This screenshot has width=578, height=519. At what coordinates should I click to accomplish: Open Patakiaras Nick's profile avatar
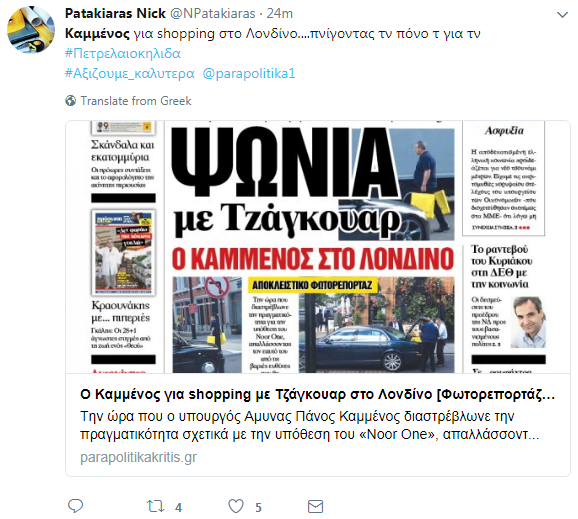(x=31, y=29)
